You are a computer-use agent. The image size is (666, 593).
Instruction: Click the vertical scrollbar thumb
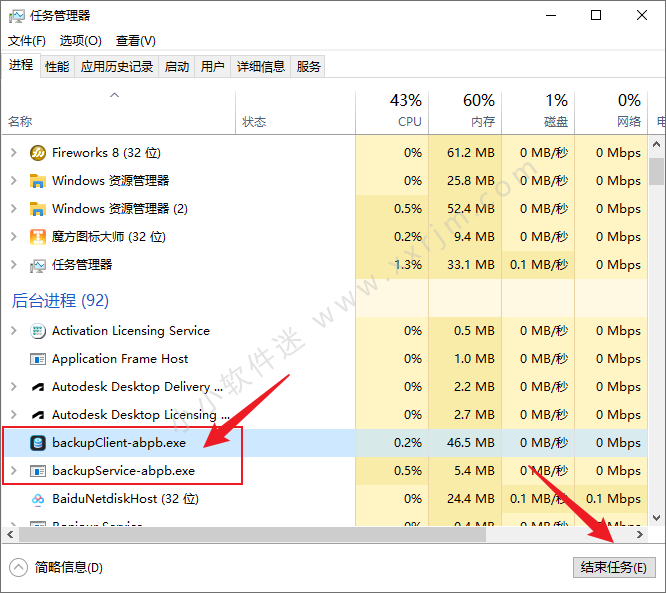pyautogui.click(x=656, y=172)
